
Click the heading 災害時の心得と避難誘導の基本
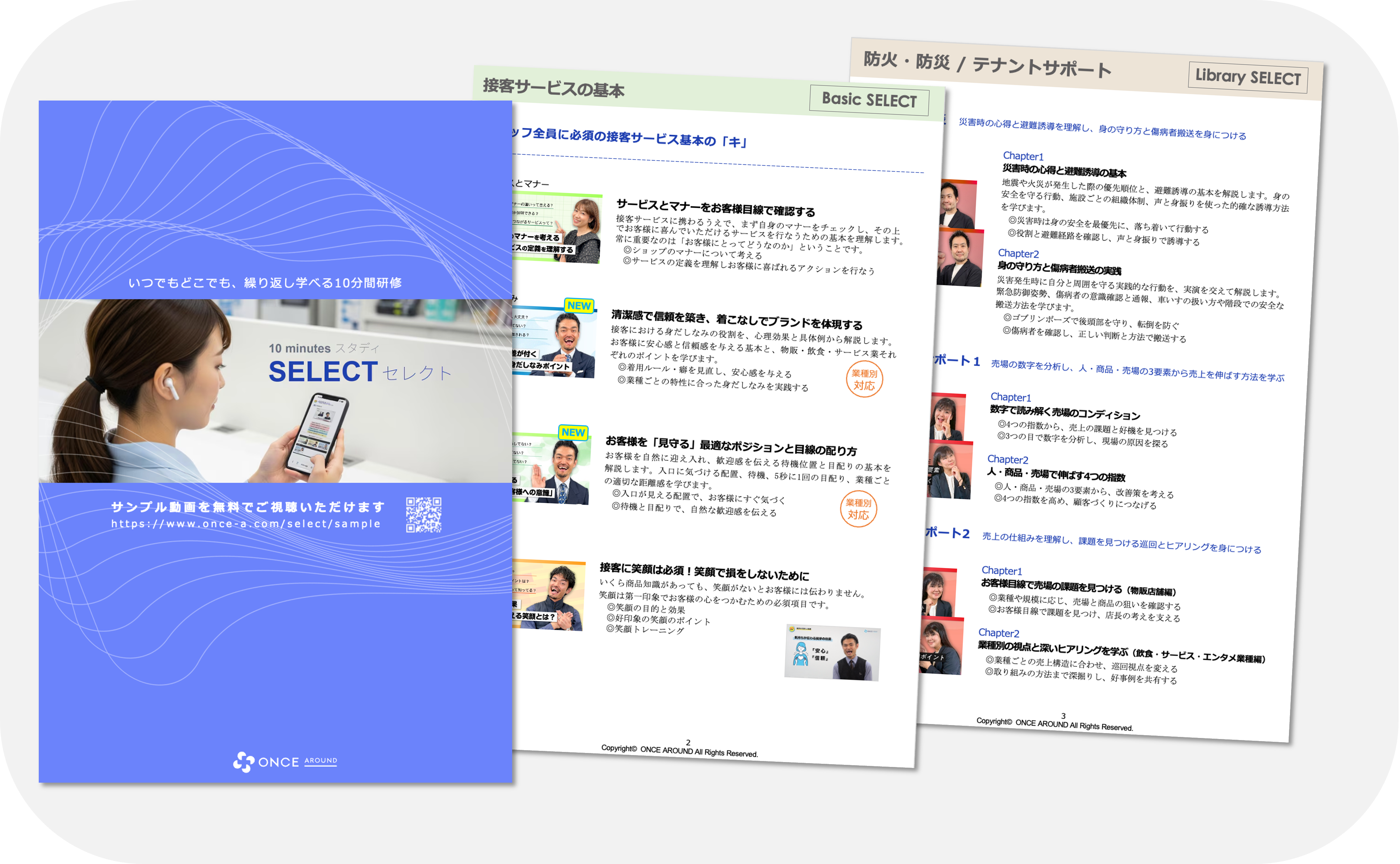click(x=1064, y=171)
